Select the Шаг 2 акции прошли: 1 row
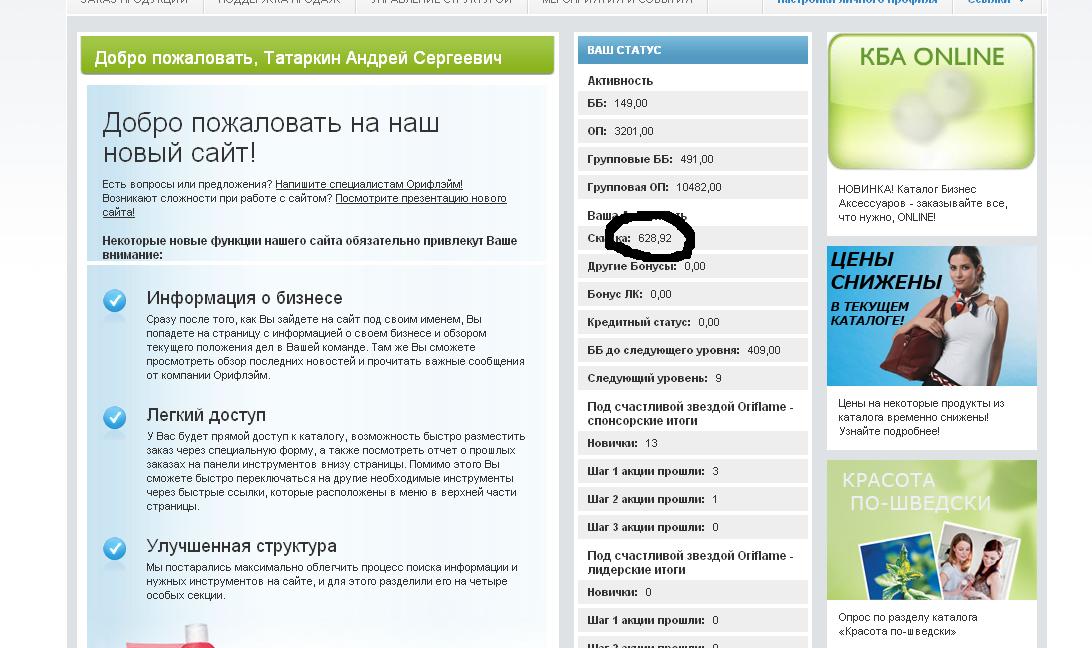 [693, 499]
